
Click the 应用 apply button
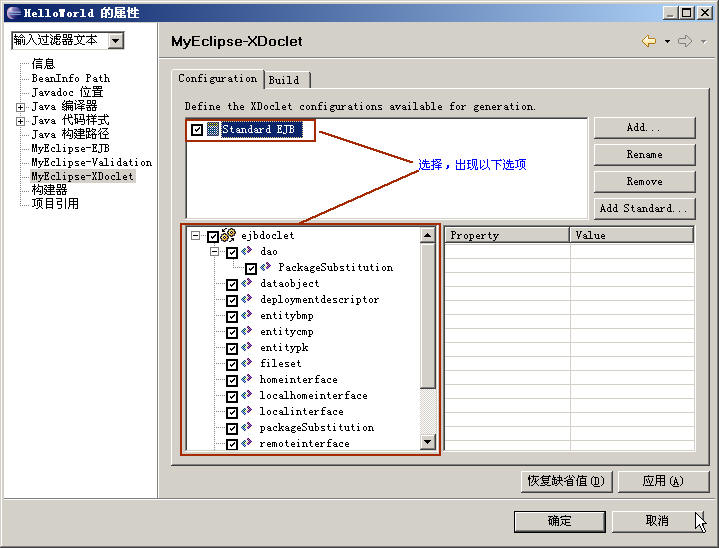click(x=663, y=481)
